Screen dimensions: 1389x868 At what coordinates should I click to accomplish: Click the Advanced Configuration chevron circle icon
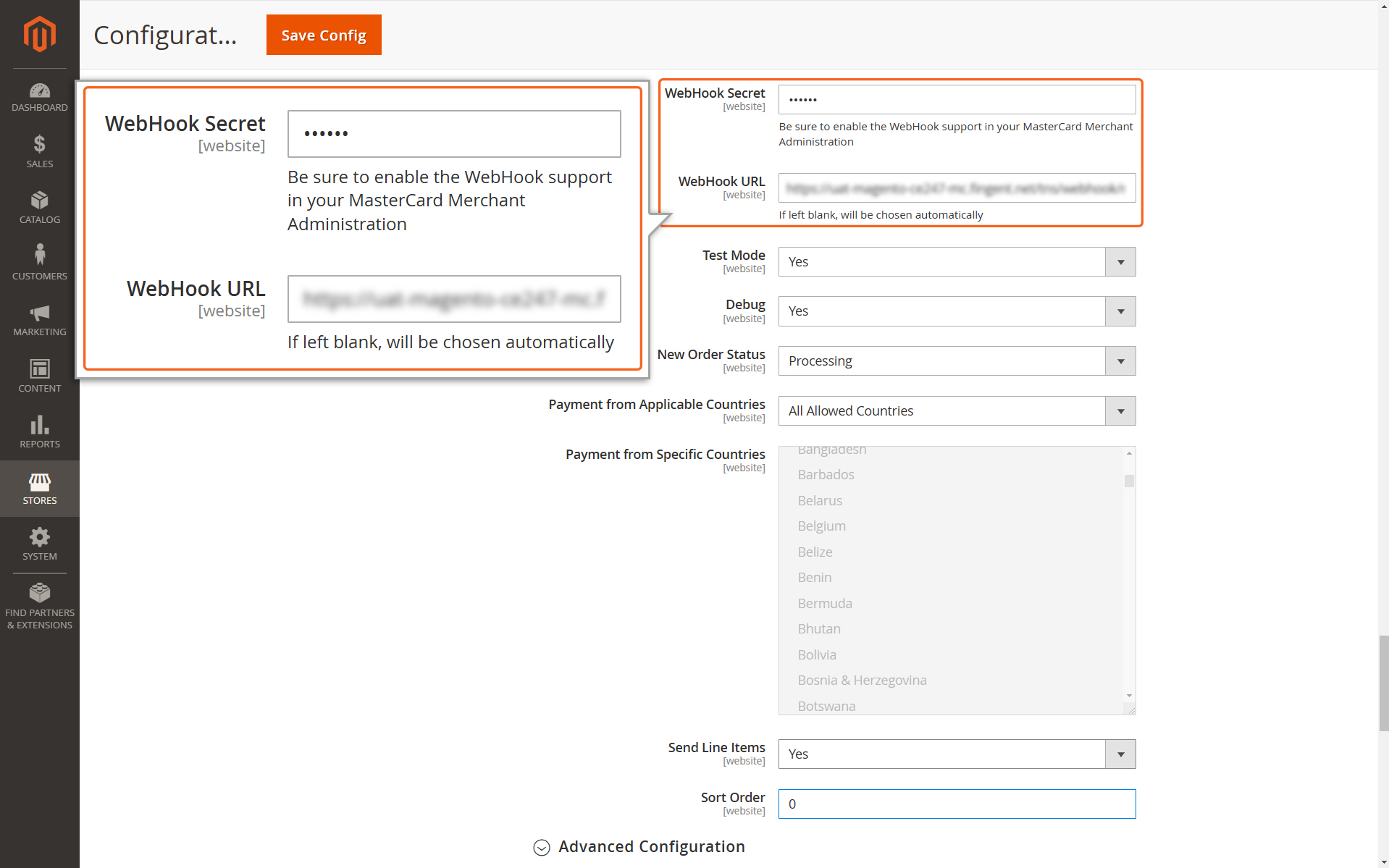[x=542, y=847]
